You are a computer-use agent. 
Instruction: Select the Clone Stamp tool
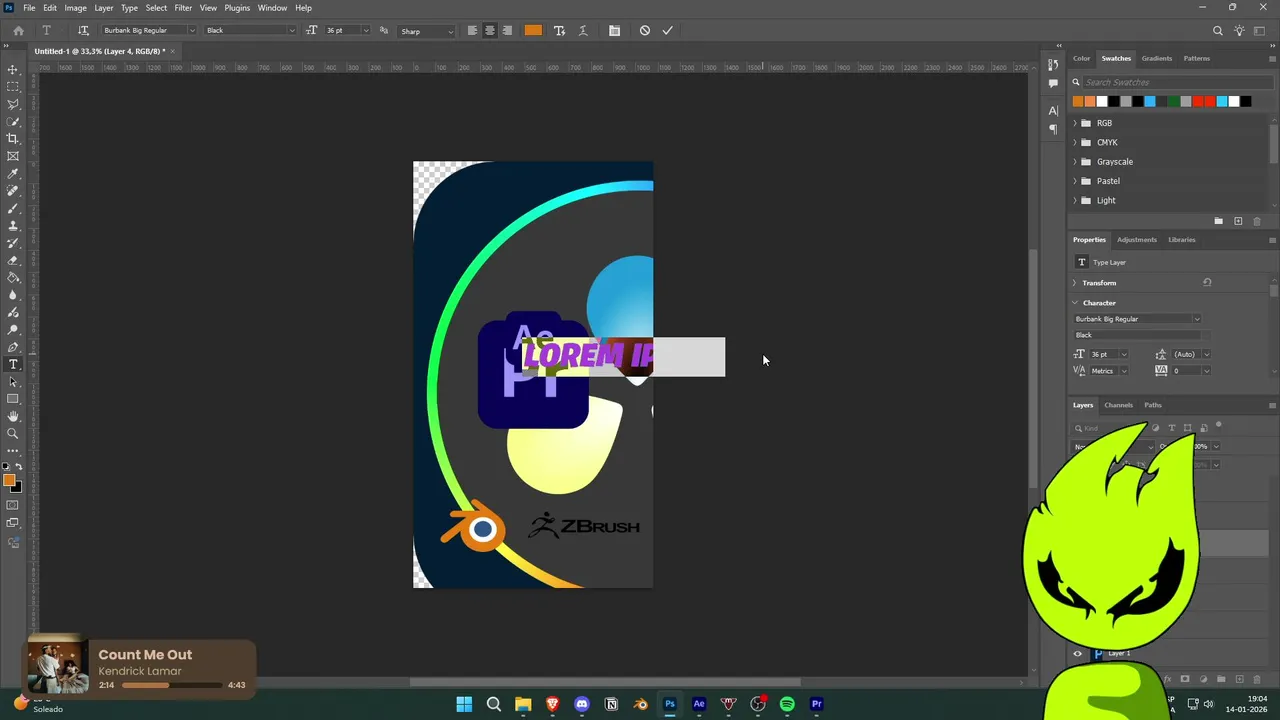pyautogui.click(x=13, y=226)
